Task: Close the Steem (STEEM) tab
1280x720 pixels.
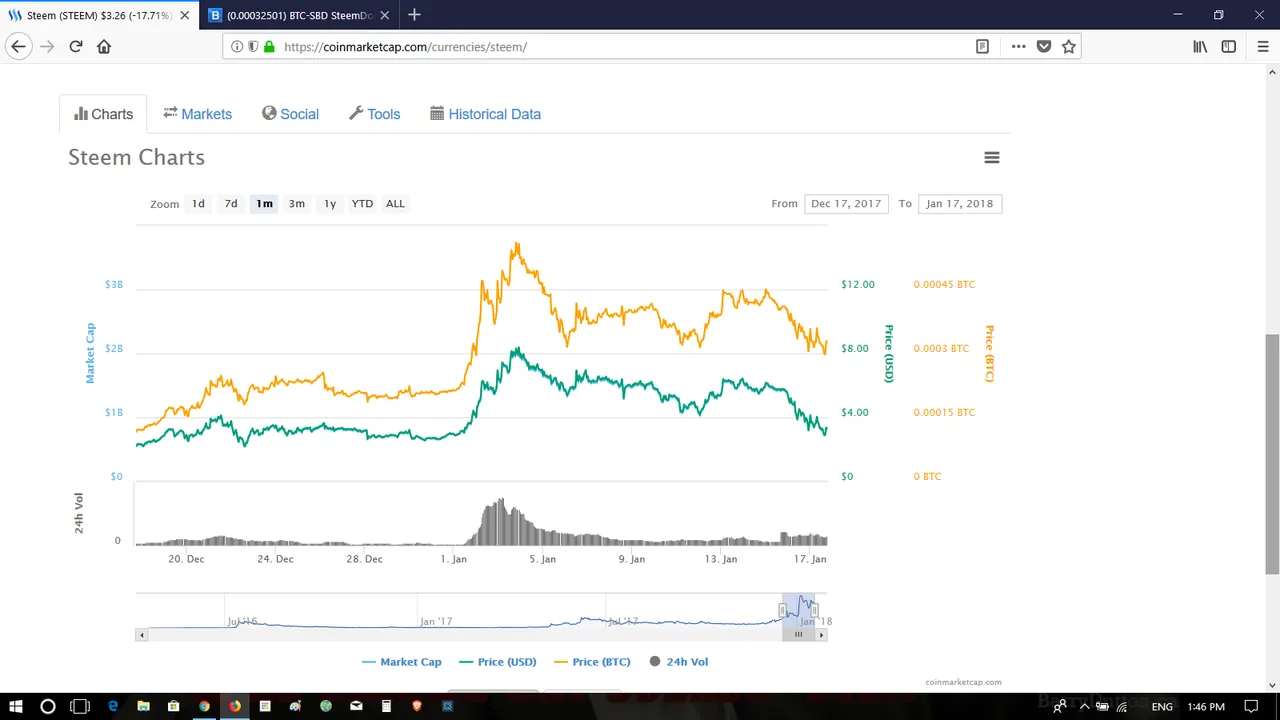Action: click(184, 15)
